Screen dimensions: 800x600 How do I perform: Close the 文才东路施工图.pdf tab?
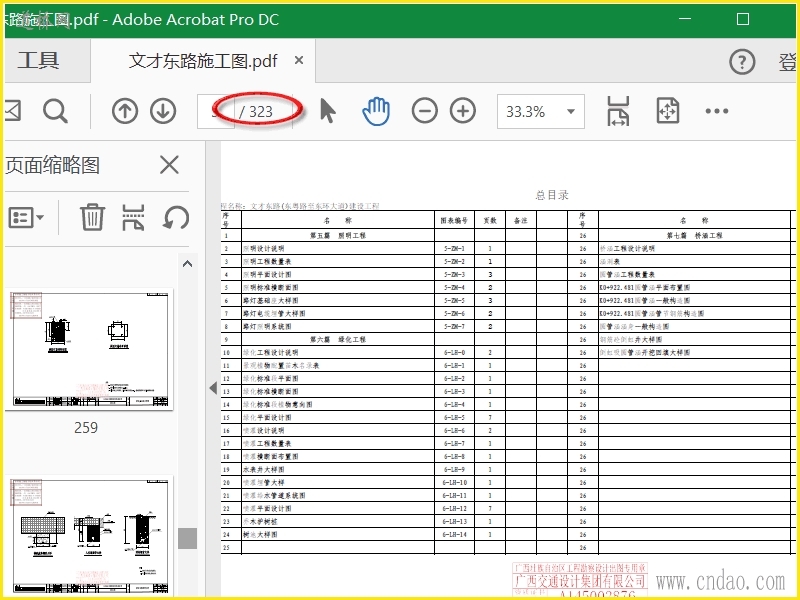point(299,60)
